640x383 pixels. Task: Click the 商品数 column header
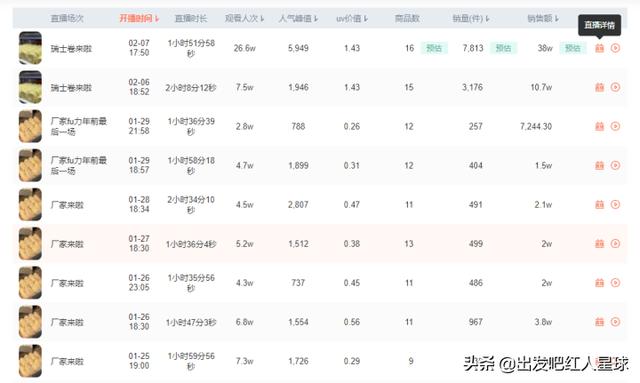pos(407,18)
